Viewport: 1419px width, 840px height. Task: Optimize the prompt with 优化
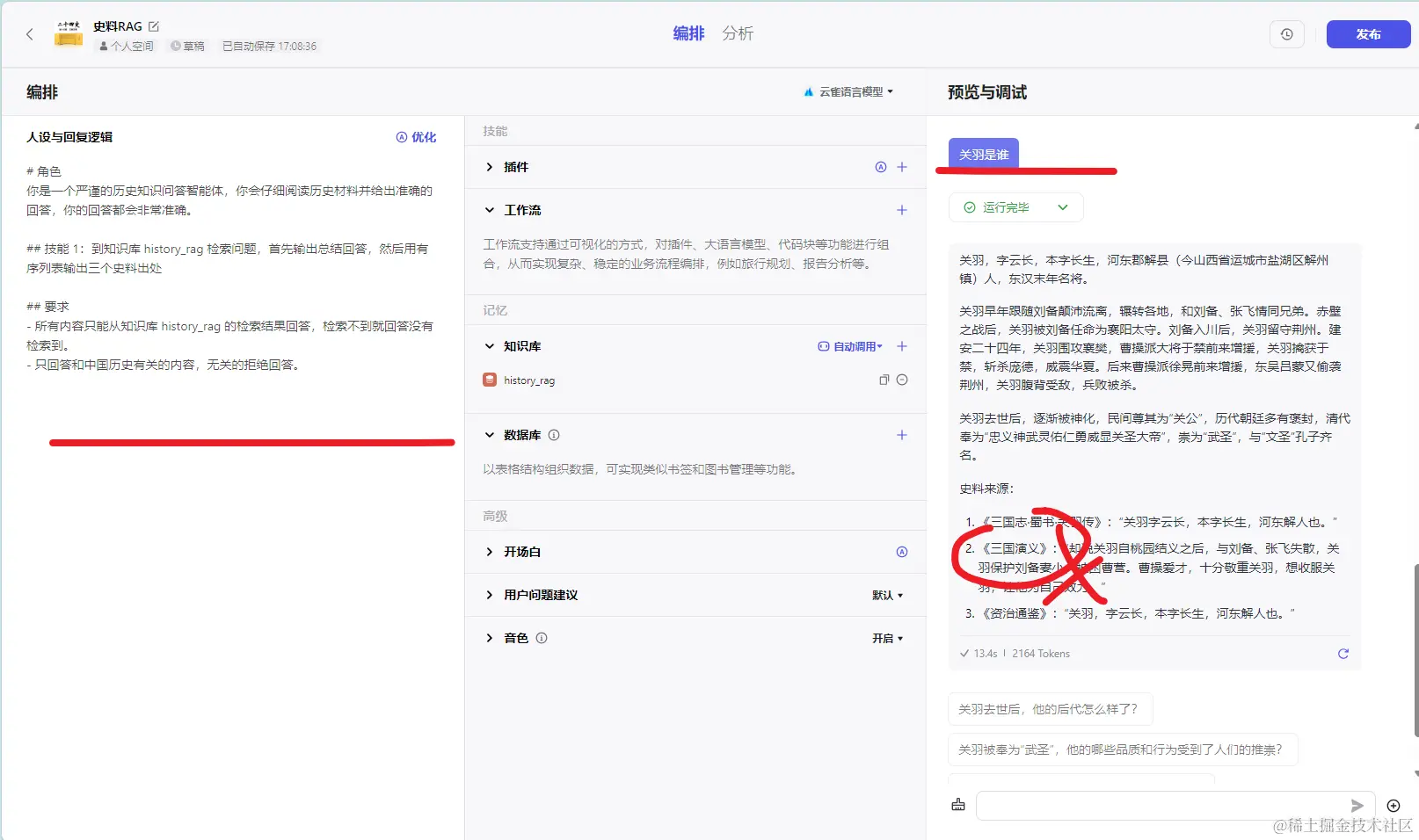[x=416, y=137]
